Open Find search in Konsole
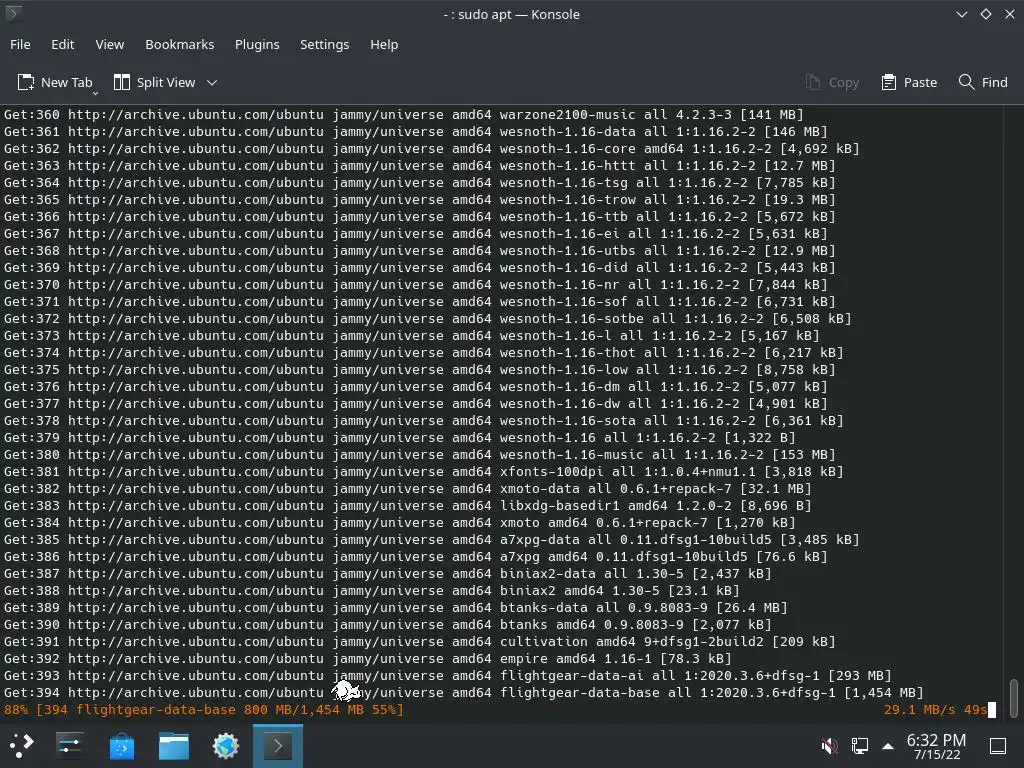 coord(983,82)
